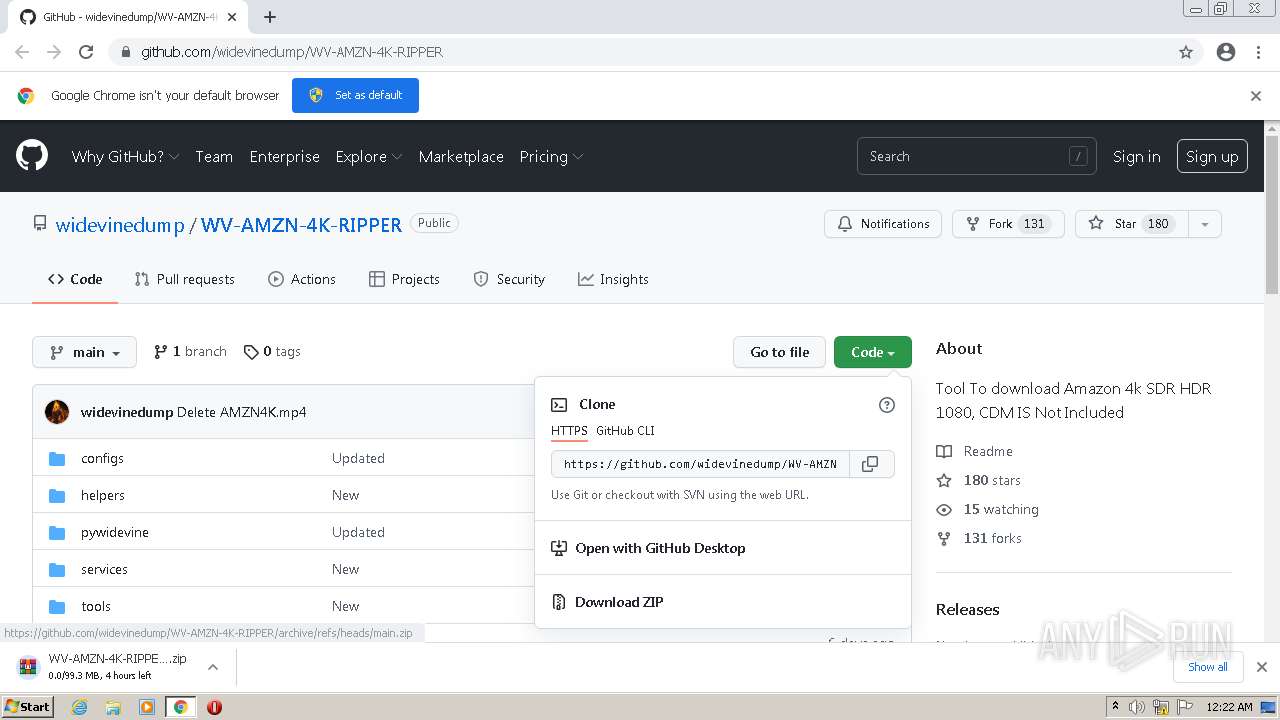Screen dimensions: 1280x720
Task: Bookmark this page with the star icon
Action: pyautogui.click(x=1186, y=52)
